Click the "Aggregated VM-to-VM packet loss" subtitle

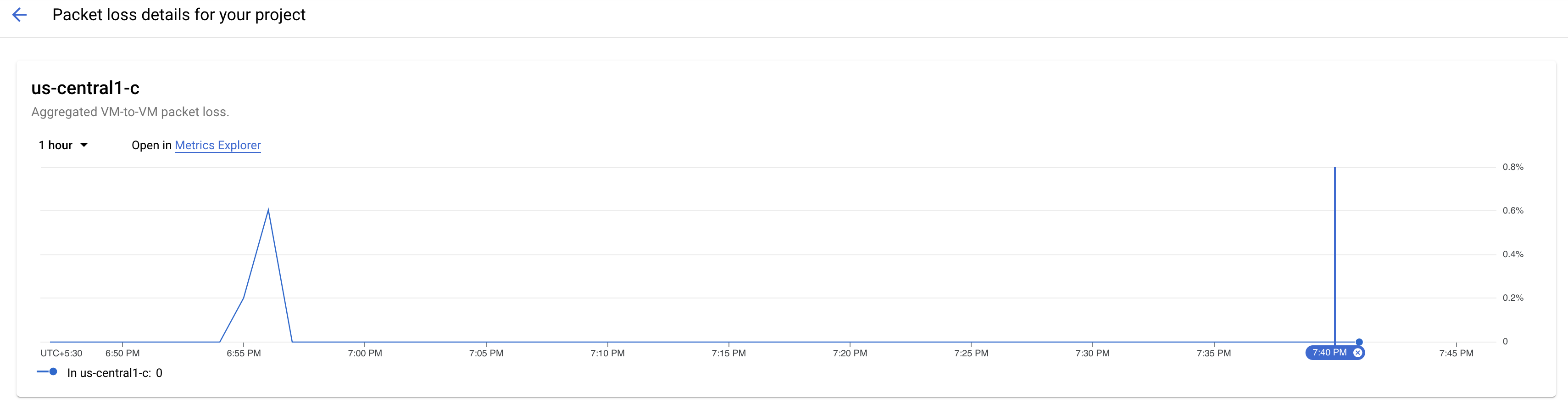(x=130, y=112)
